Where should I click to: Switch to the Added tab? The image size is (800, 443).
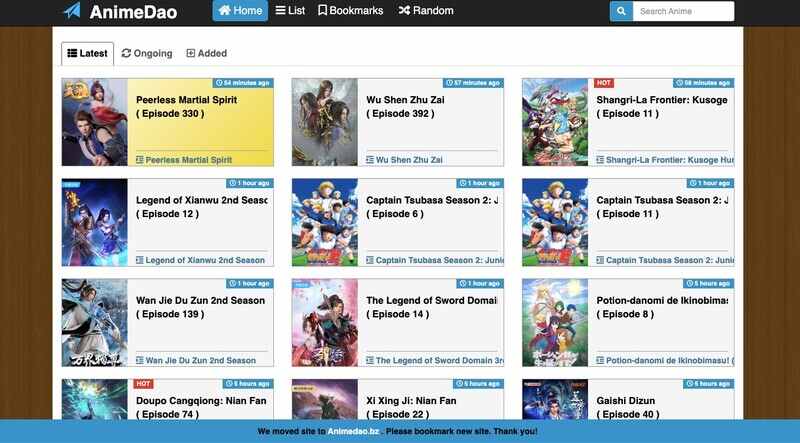point(207,54)
